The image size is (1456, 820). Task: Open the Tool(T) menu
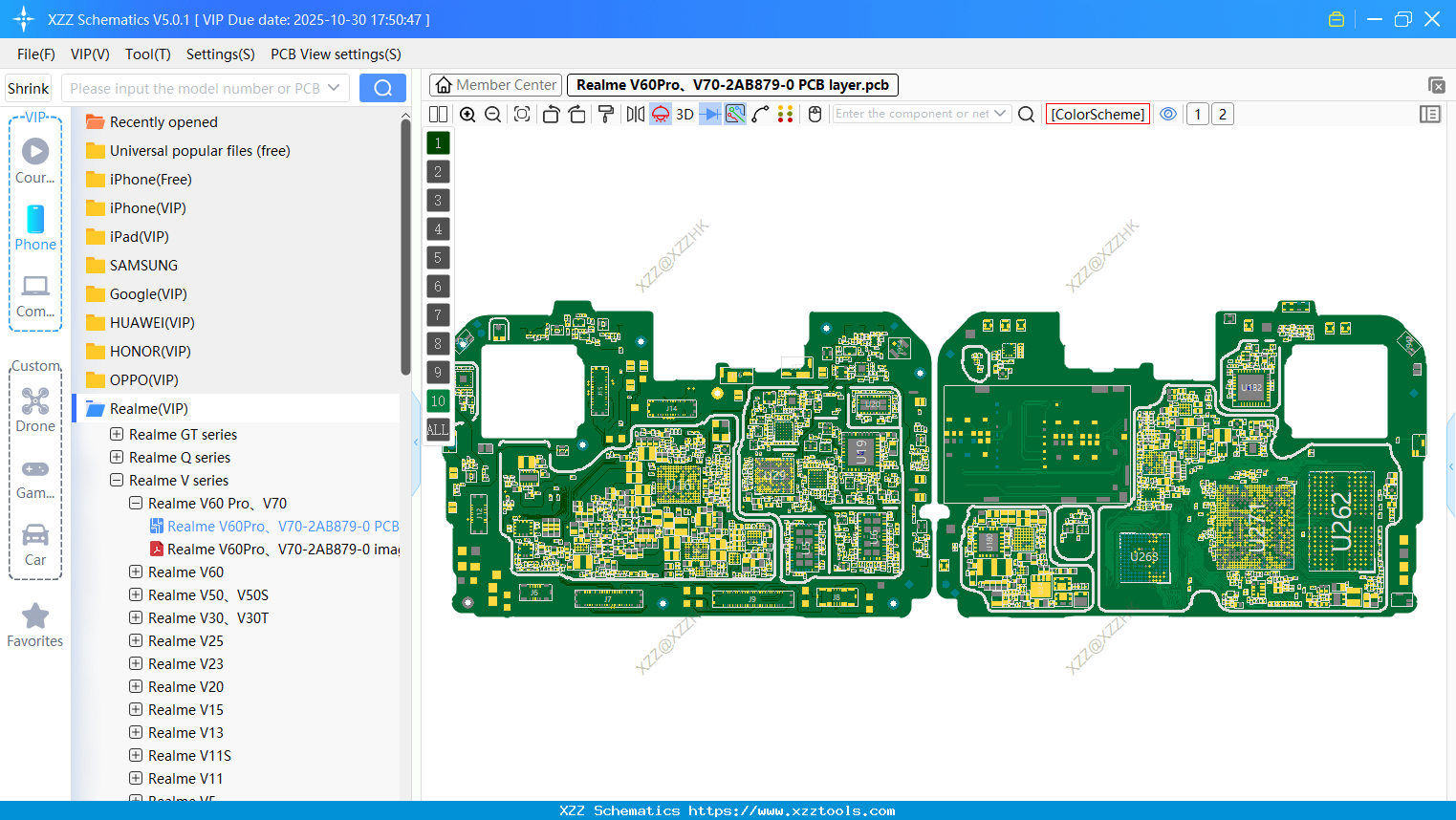point(147,54)
